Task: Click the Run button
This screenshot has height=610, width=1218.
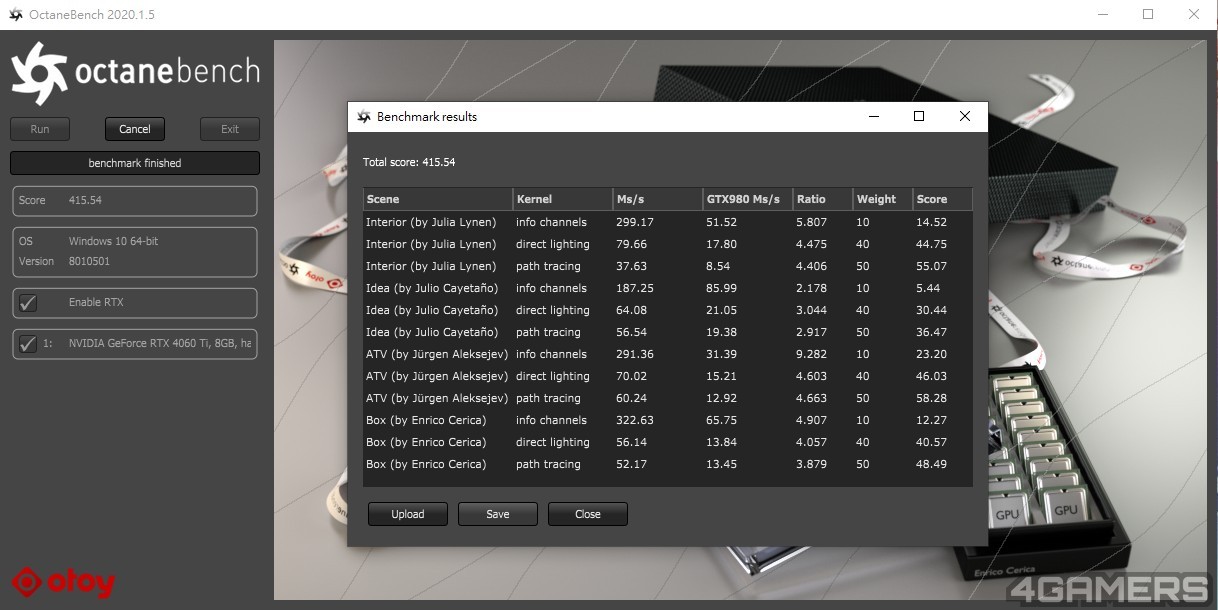Action: [x=40, y=129]
